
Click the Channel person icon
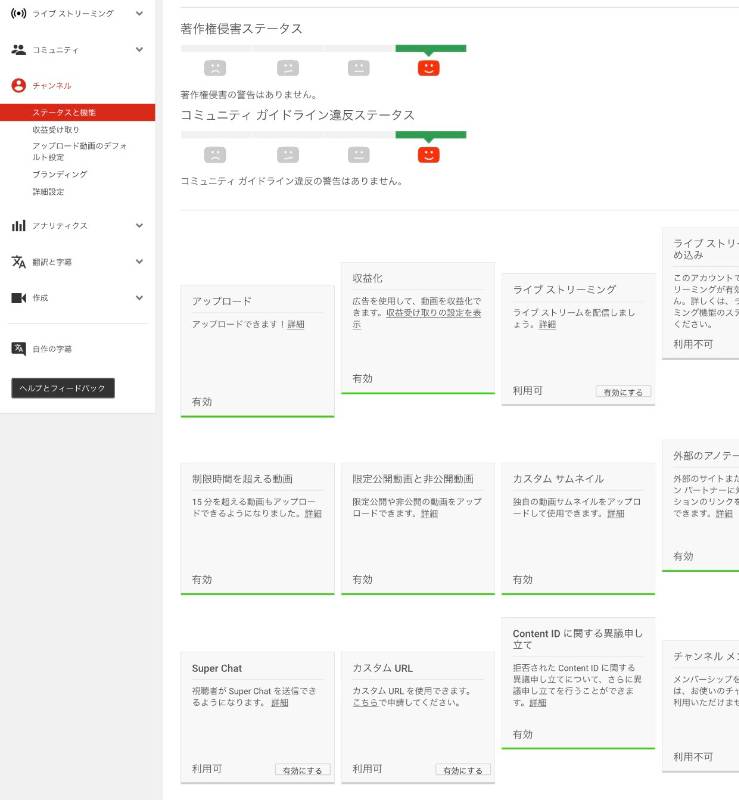19,85
